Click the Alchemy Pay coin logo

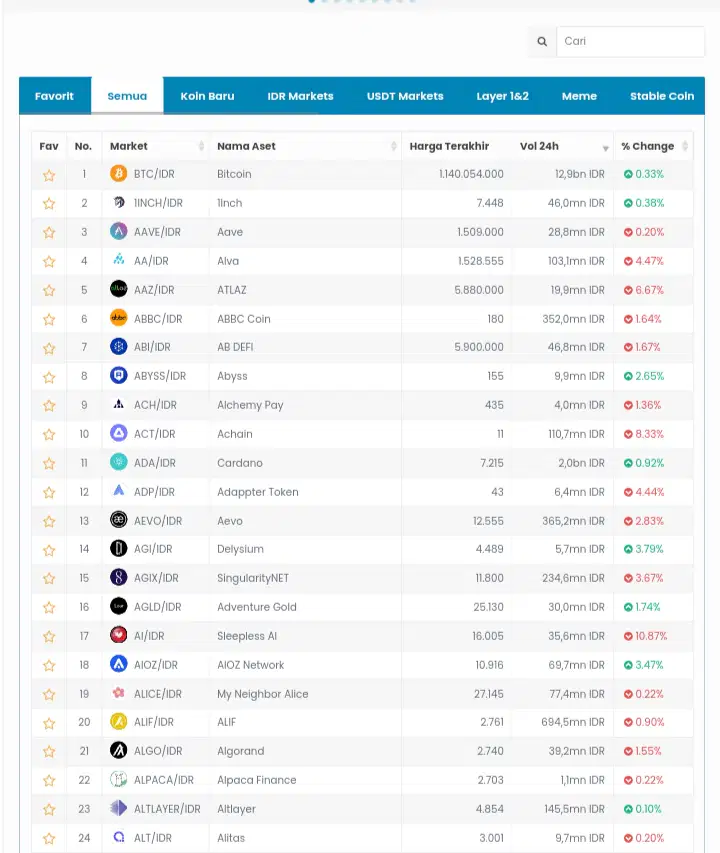tap(119, 404)
